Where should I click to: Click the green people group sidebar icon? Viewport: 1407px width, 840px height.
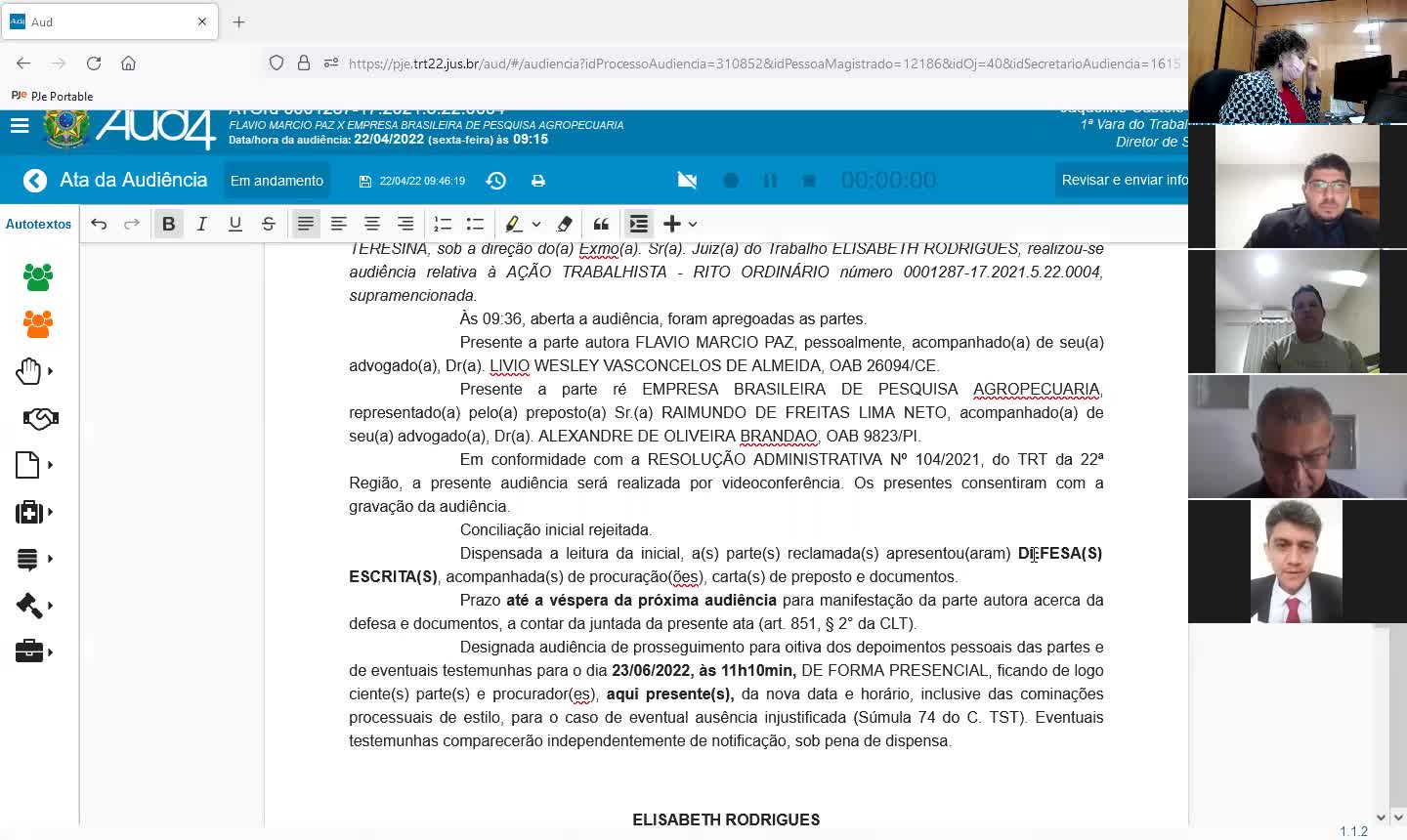38,277
